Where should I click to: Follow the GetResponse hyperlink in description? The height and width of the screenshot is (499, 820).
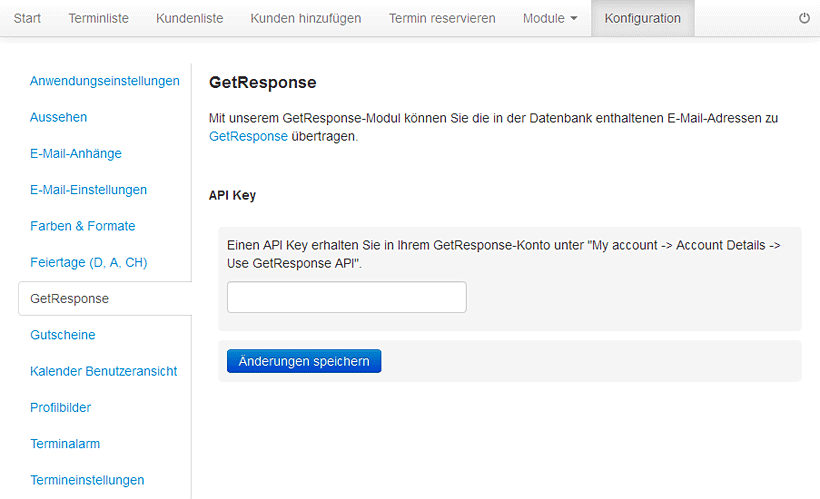click(248, 137)
